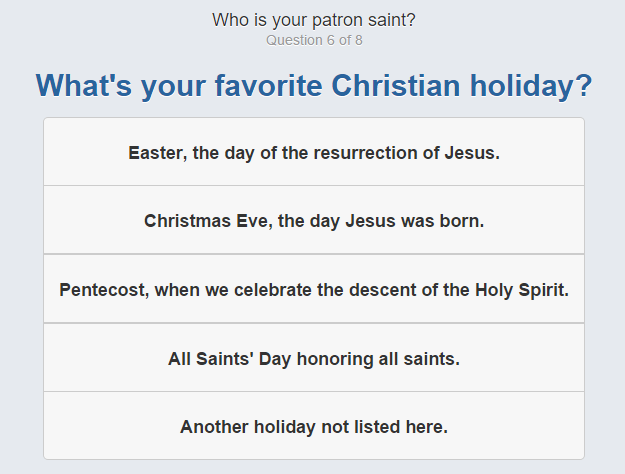
Task: Select the Easter resurrection answer
Action: click(314, 152)
